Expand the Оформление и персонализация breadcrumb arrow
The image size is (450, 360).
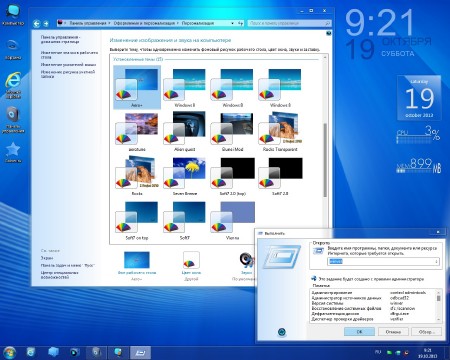point(178,23)
